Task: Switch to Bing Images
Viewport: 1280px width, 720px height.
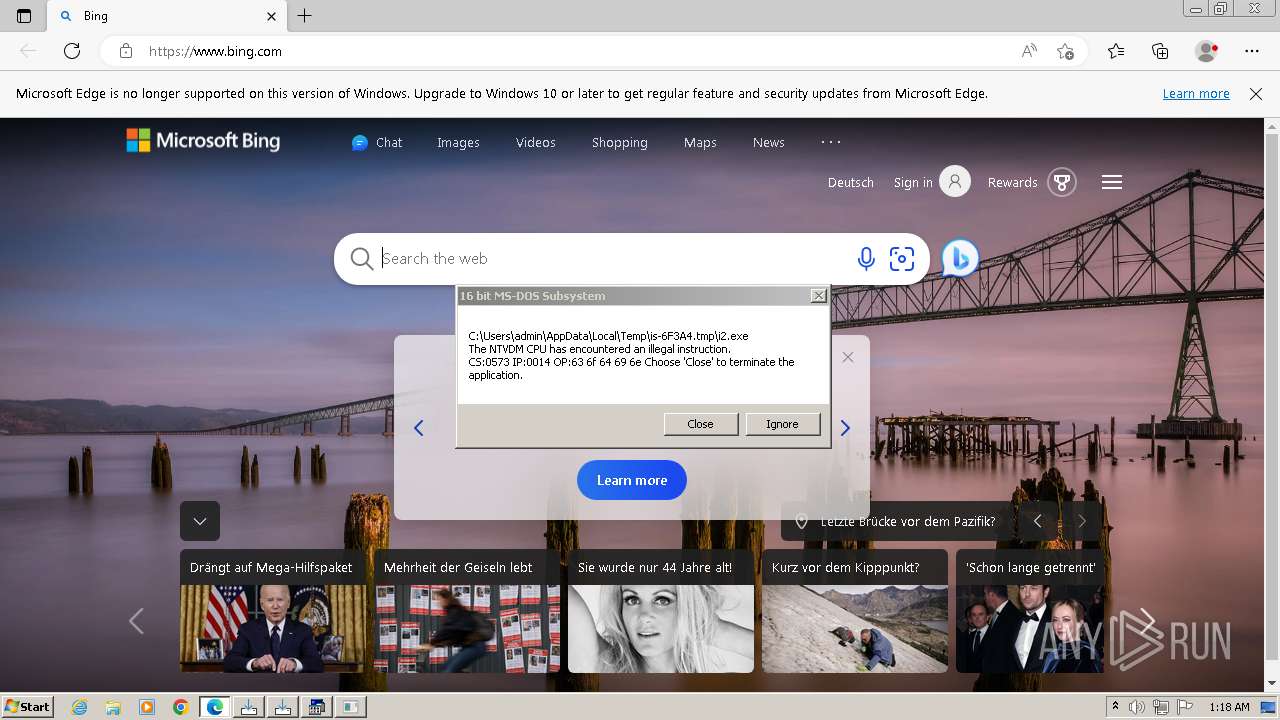Action: pos(458,142)
